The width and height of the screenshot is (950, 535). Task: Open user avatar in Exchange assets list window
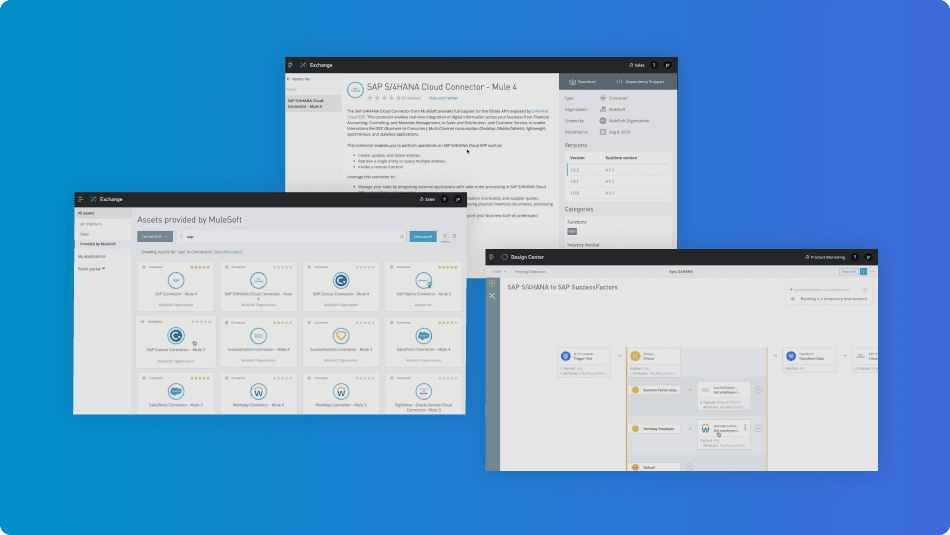point(458,199)
